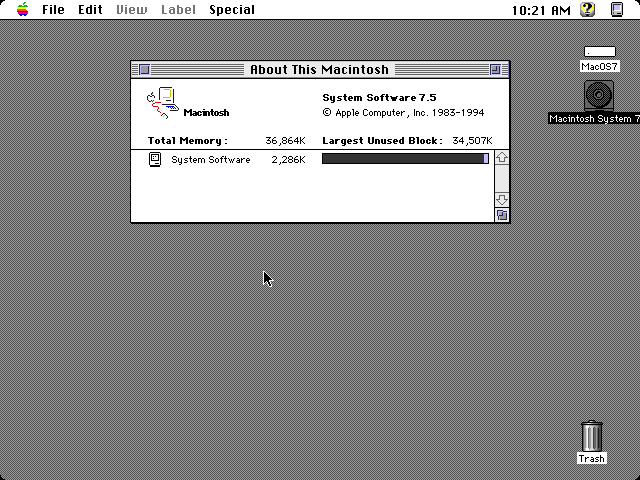Screen dimensions: 640x480
Task: Click the System Software row label
Action: (211, 160)
